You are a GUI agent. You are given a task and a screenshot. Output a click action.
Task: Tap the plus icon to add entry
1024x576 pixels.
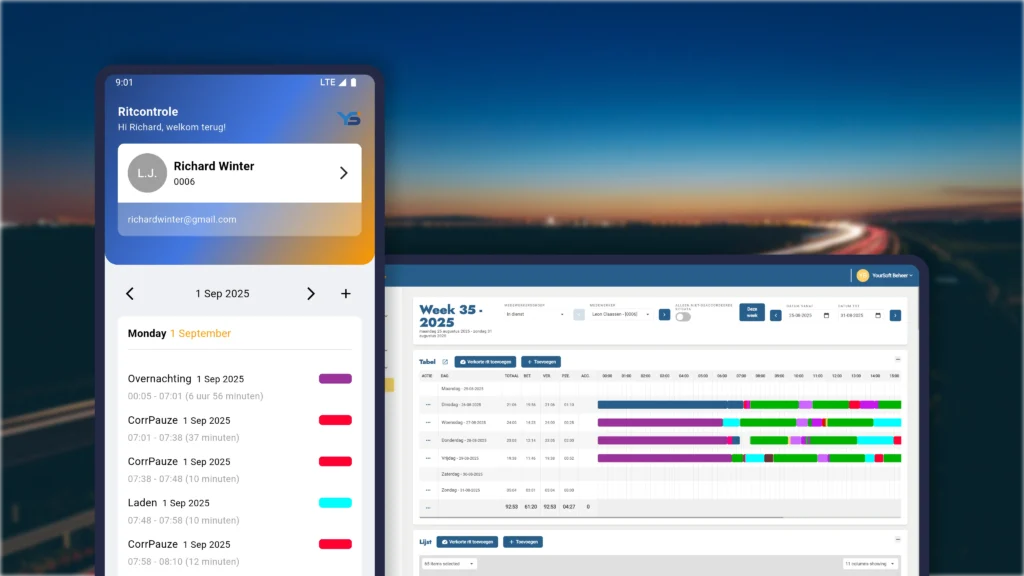(346, 294)
